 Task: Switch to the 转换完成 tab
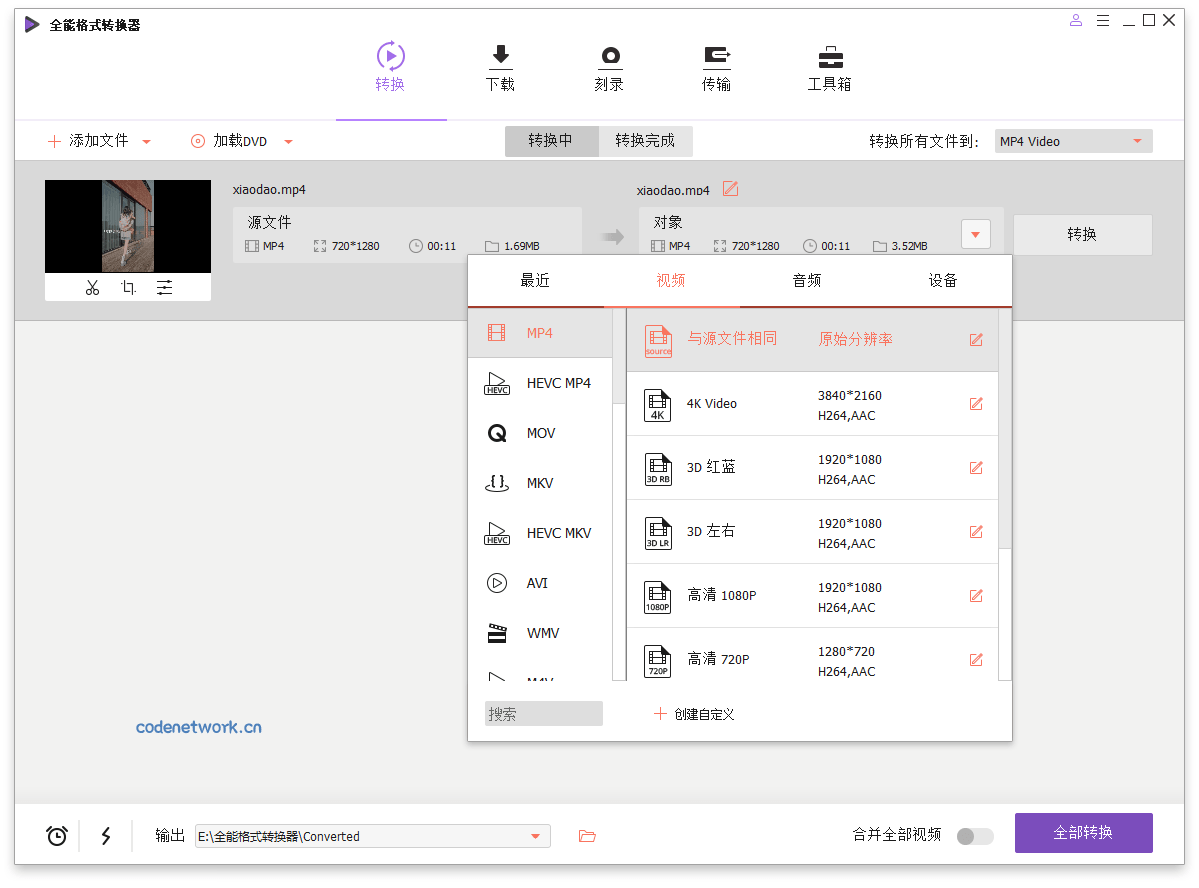point(645,141)
